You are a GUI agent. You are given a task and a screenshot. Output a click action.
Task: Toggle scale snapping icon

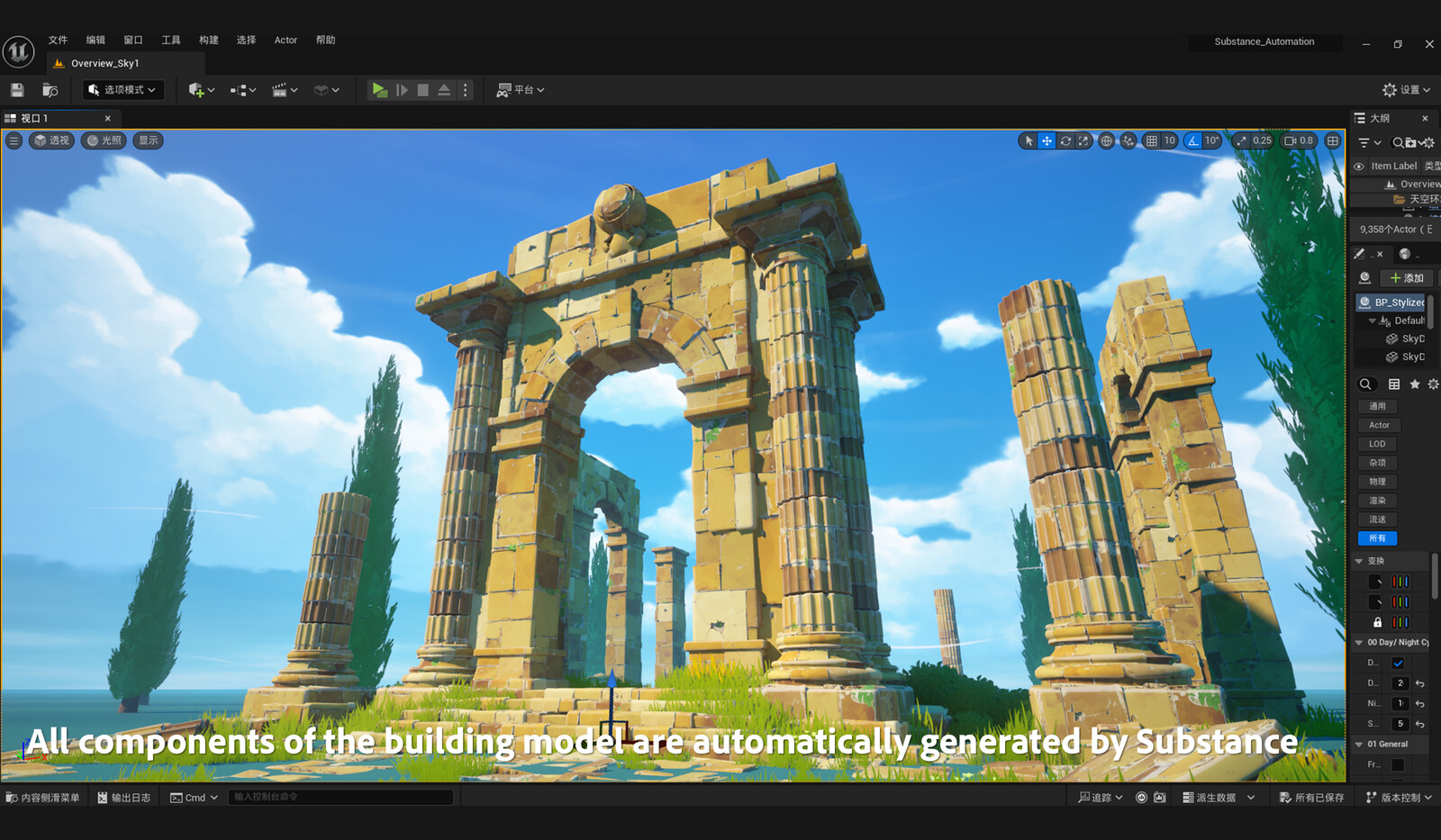pyautogui.click(x=1241, y=140)
